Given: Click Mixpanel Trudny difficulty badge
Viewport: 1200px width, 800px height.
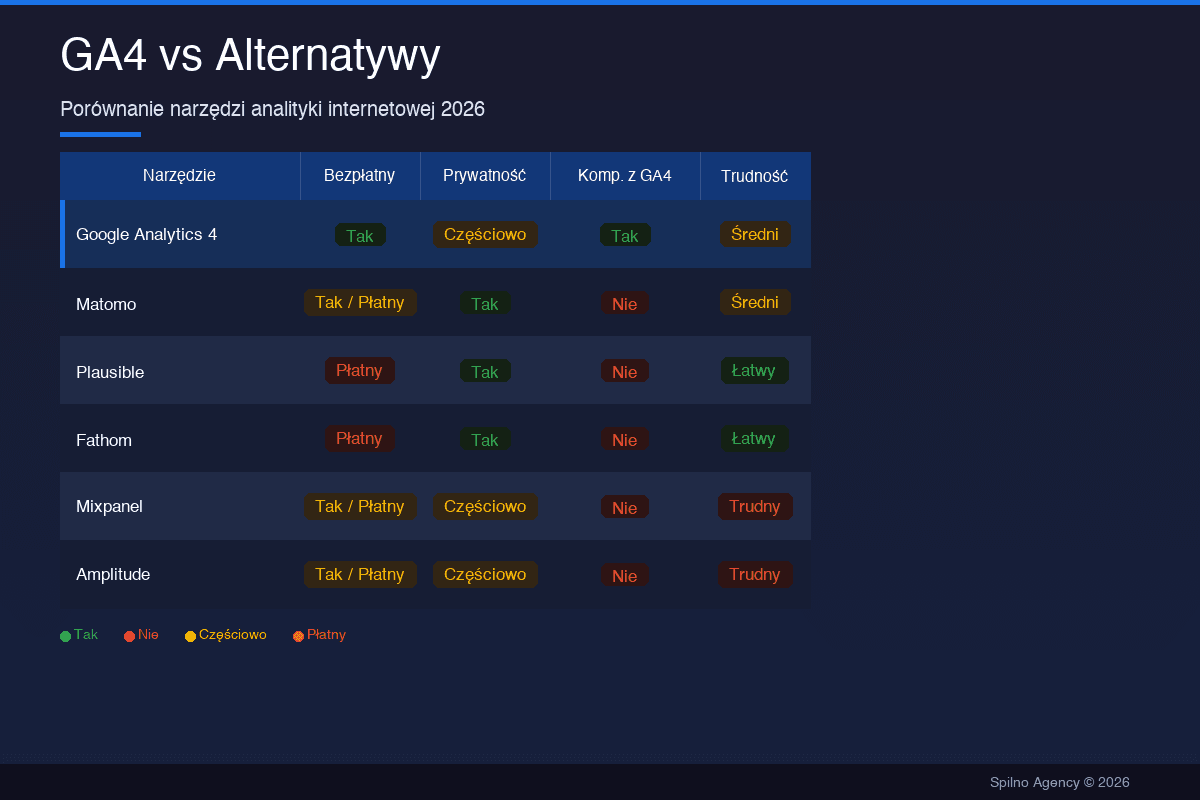Looking at the screenshot, I should tap(755, 506).
